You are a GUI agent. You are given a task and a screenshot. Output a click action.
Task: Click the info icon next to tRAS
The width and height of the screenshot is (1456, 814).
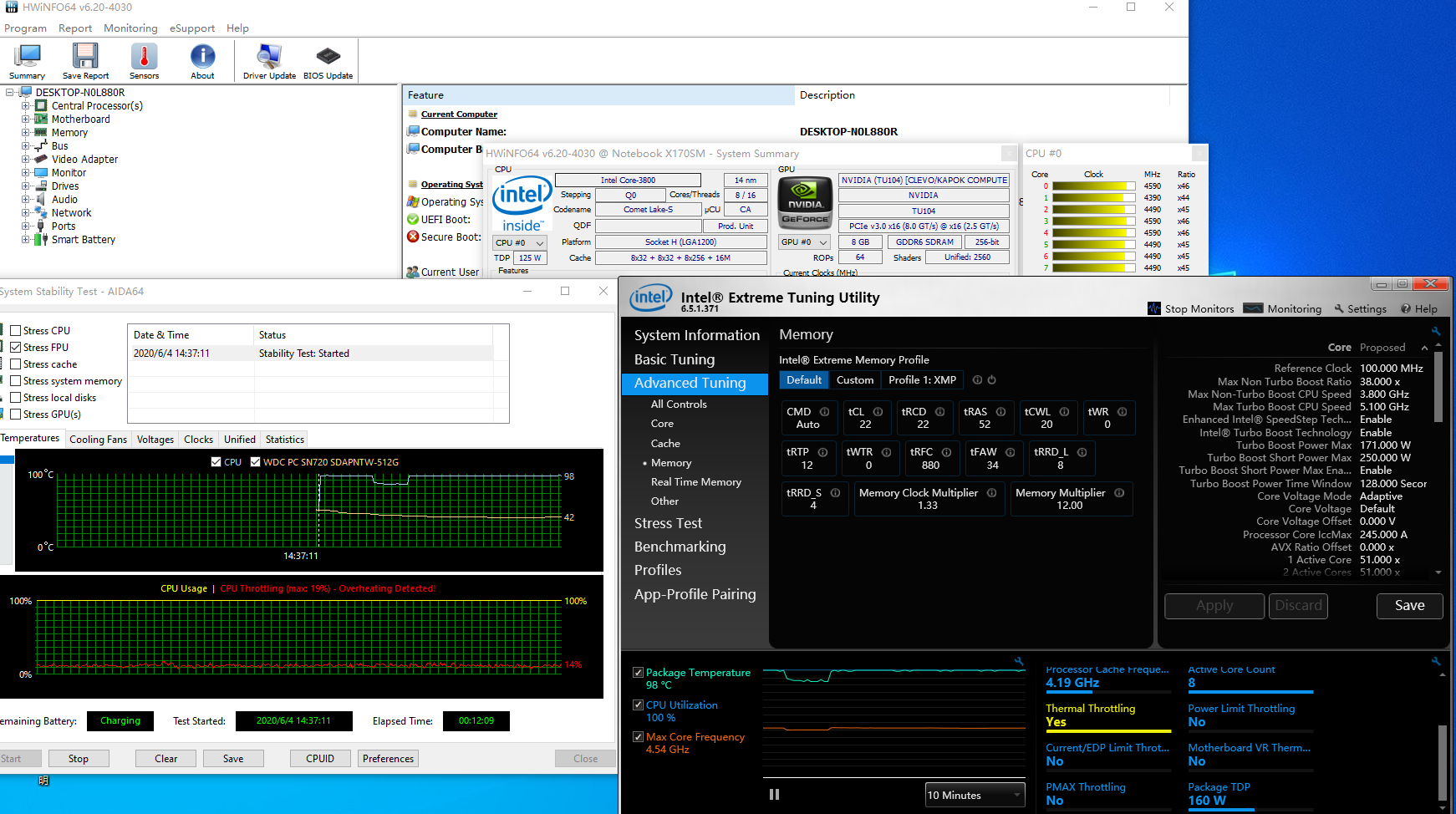[x=1000, y=412]
